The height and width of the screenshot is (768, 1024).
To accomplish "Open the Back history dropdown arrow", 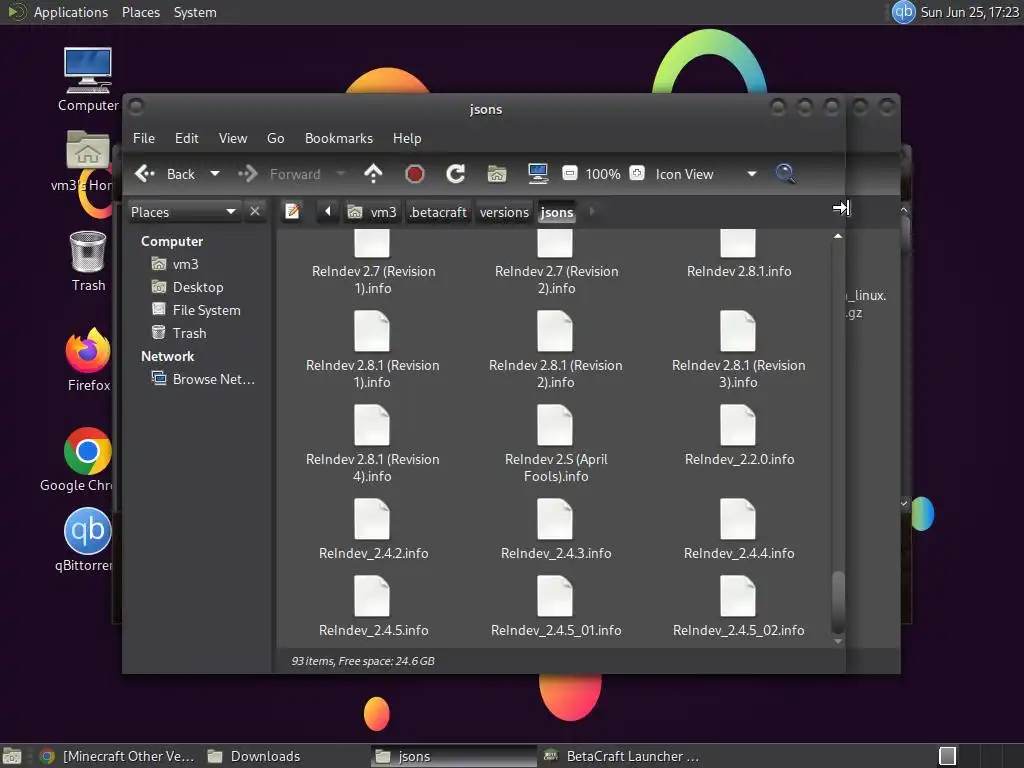I will (x=214, y=174).
